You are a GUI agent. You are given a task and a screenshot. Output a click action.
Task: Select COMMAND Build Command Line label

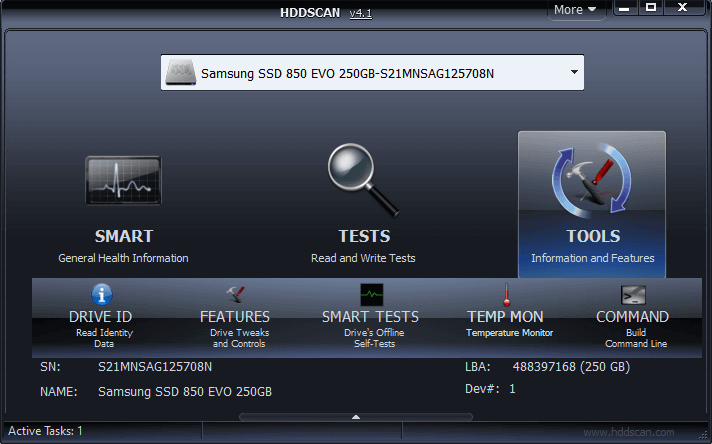[x=633, y=329]
